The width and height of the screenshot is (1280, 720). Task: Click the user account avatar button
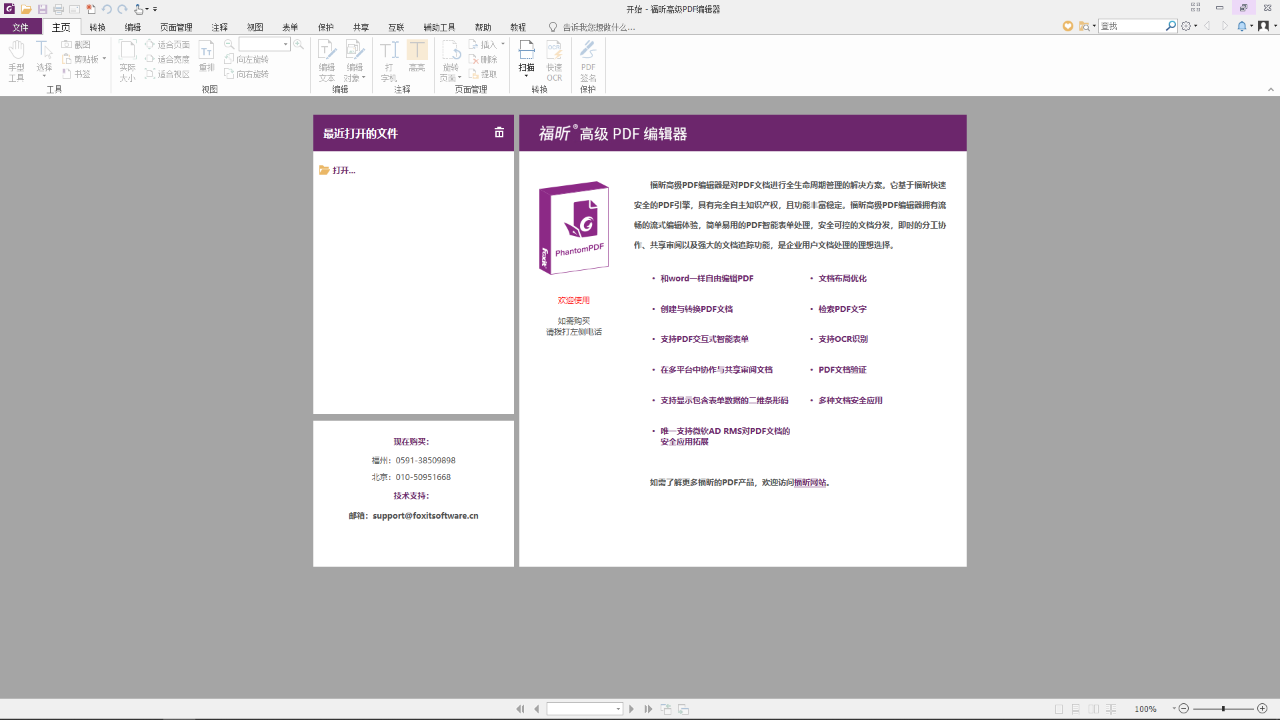(1265, 26)
